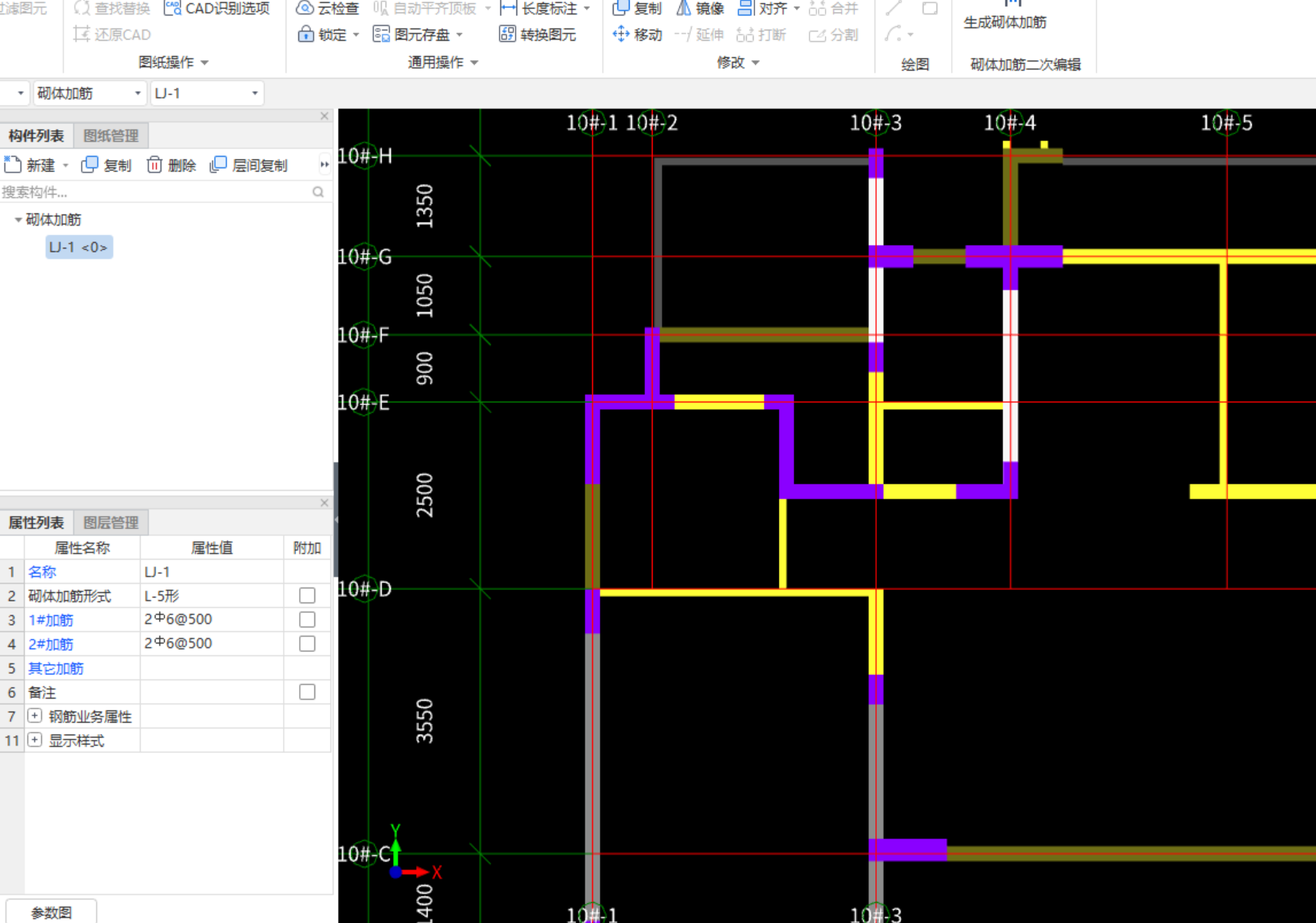
Task: Click 生成砌体加筋 generate button
Action: [1005, 15]
